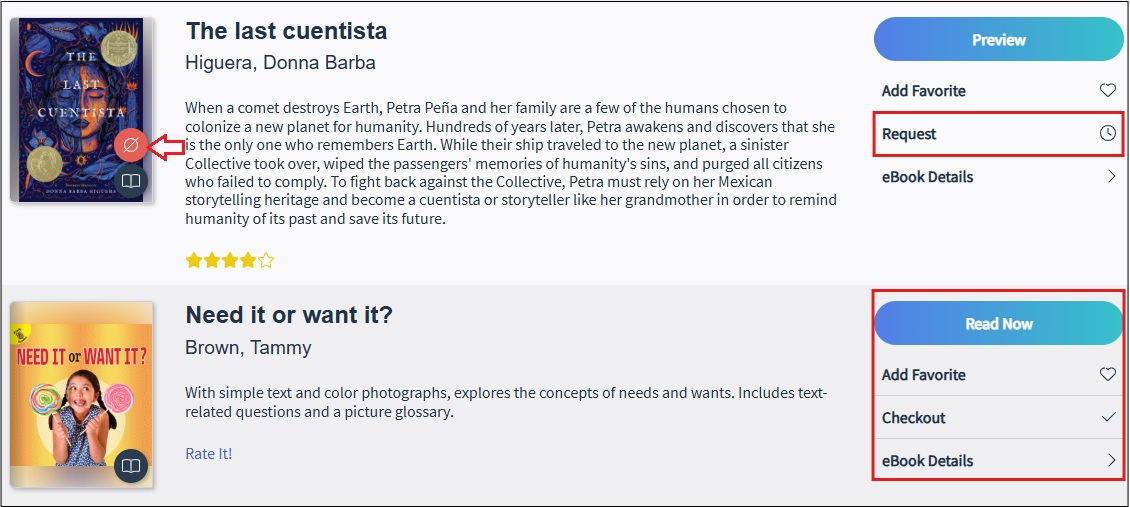Set first star rating for The last cuentista
Screen dimensions: 1130x507
(194, 261)
